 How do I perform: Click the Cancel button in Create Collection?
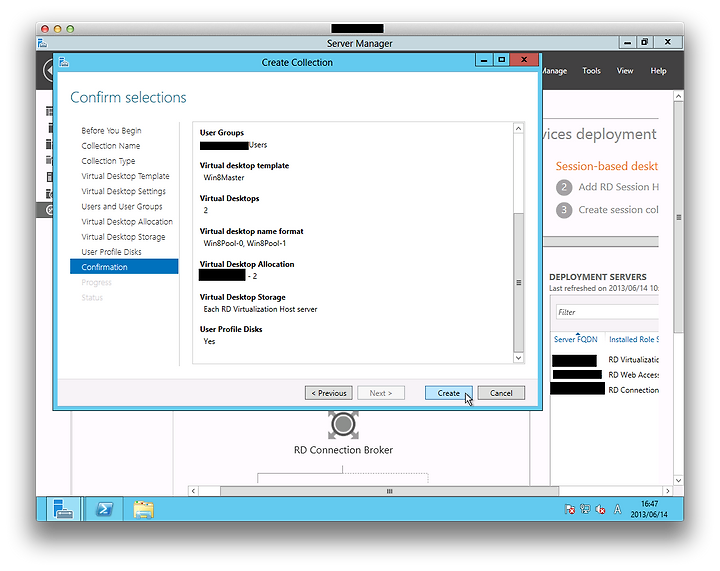[x=501, y=393]
